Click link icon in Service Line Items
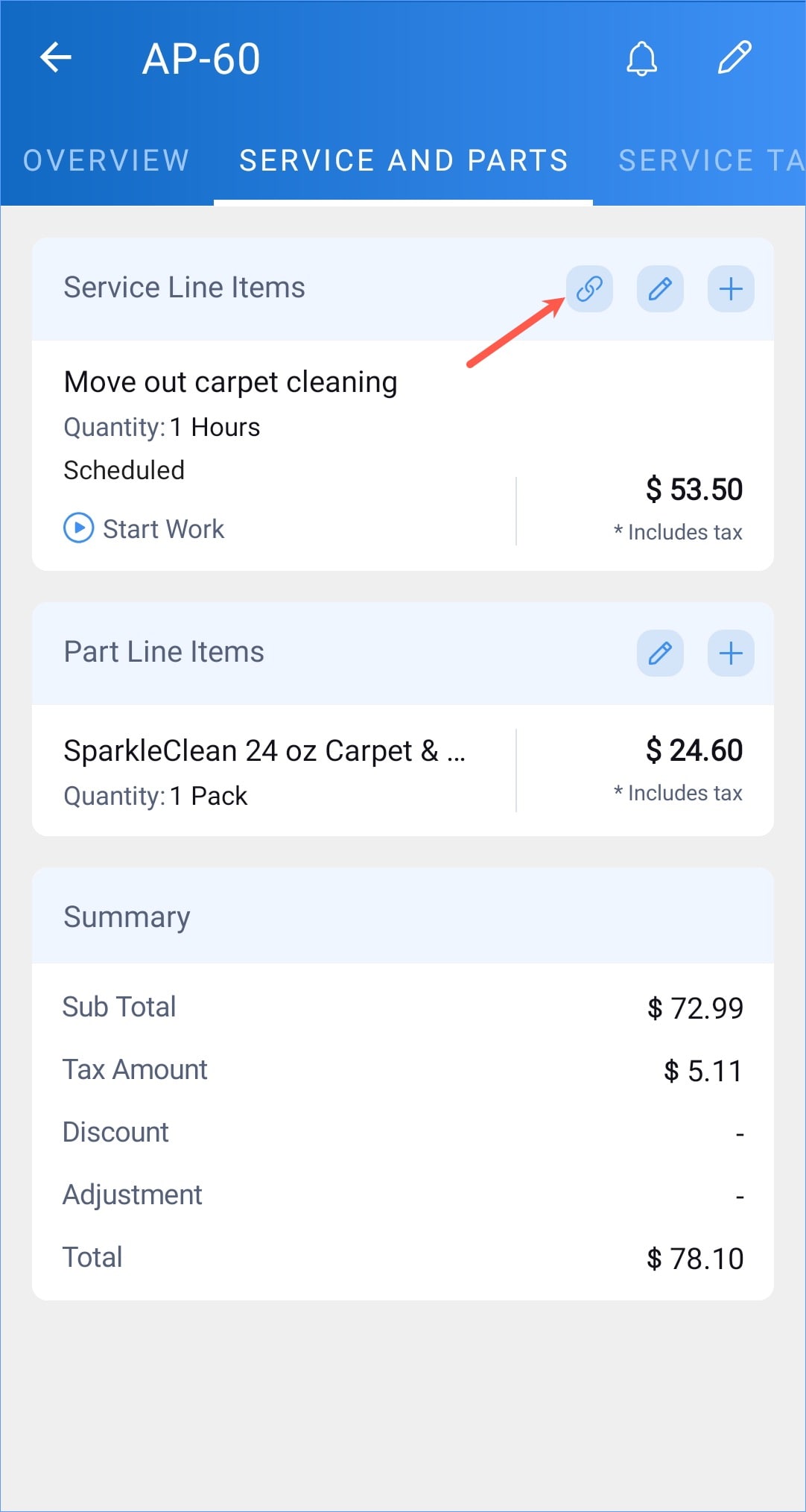Screen dimensions: 806x1512 pos(589,288)
